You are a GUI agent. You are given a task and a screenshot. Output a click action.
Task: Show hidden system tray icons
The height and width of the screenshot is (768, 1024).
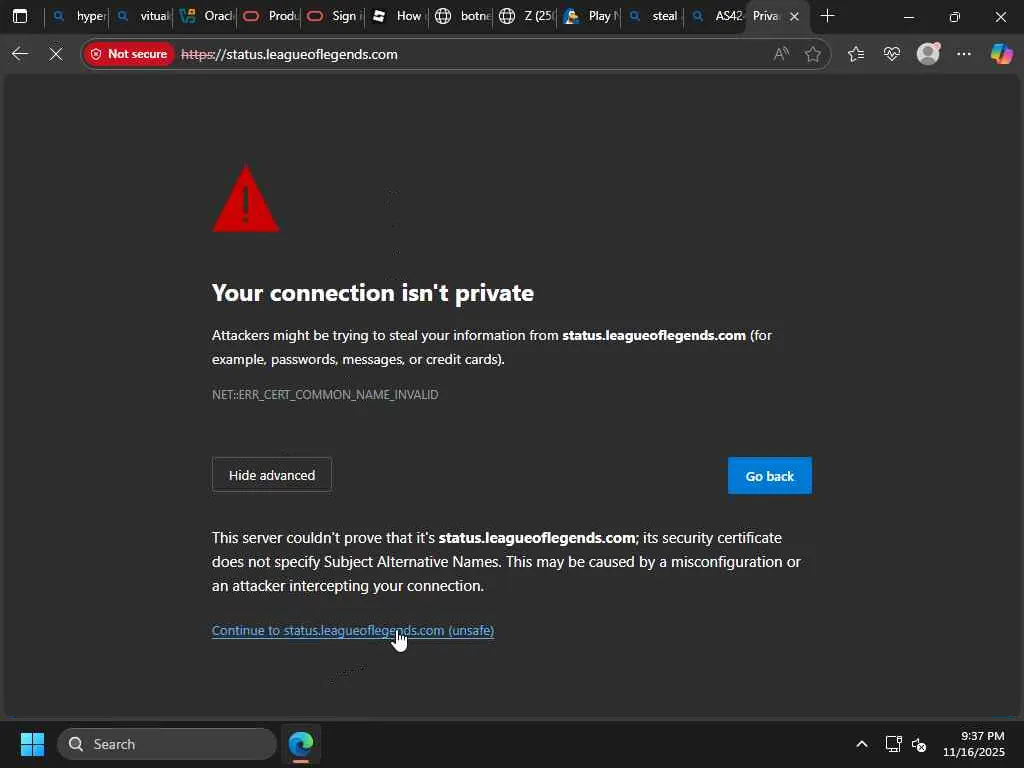tap(862, 744)
